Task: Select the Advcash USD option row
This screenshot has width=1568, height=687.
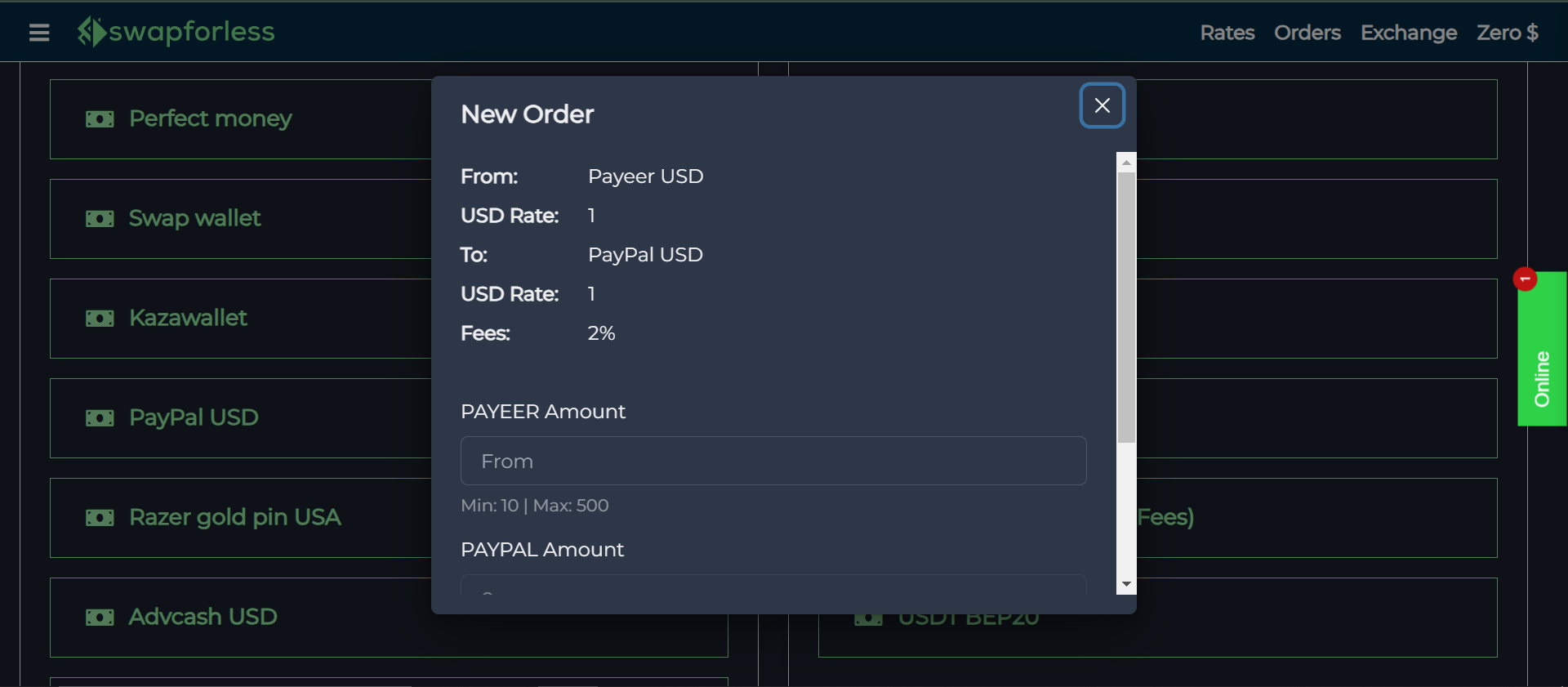Action: pos(327,618)
